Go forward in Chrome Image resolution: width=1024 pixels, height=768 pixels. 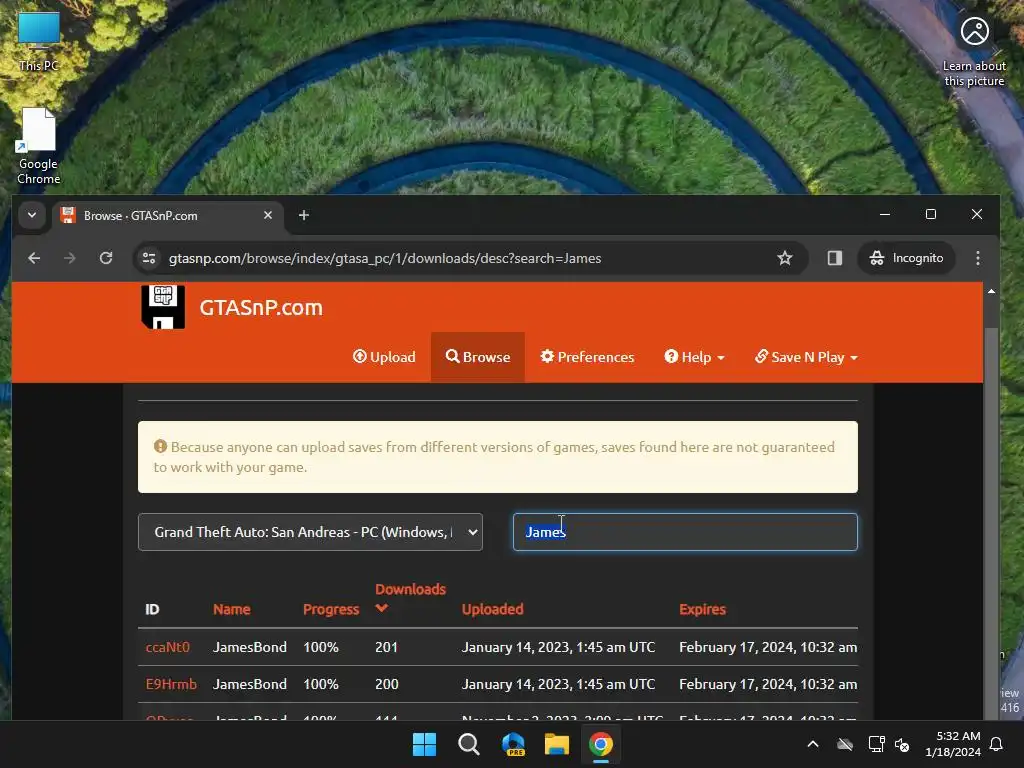tap(69, 258)
